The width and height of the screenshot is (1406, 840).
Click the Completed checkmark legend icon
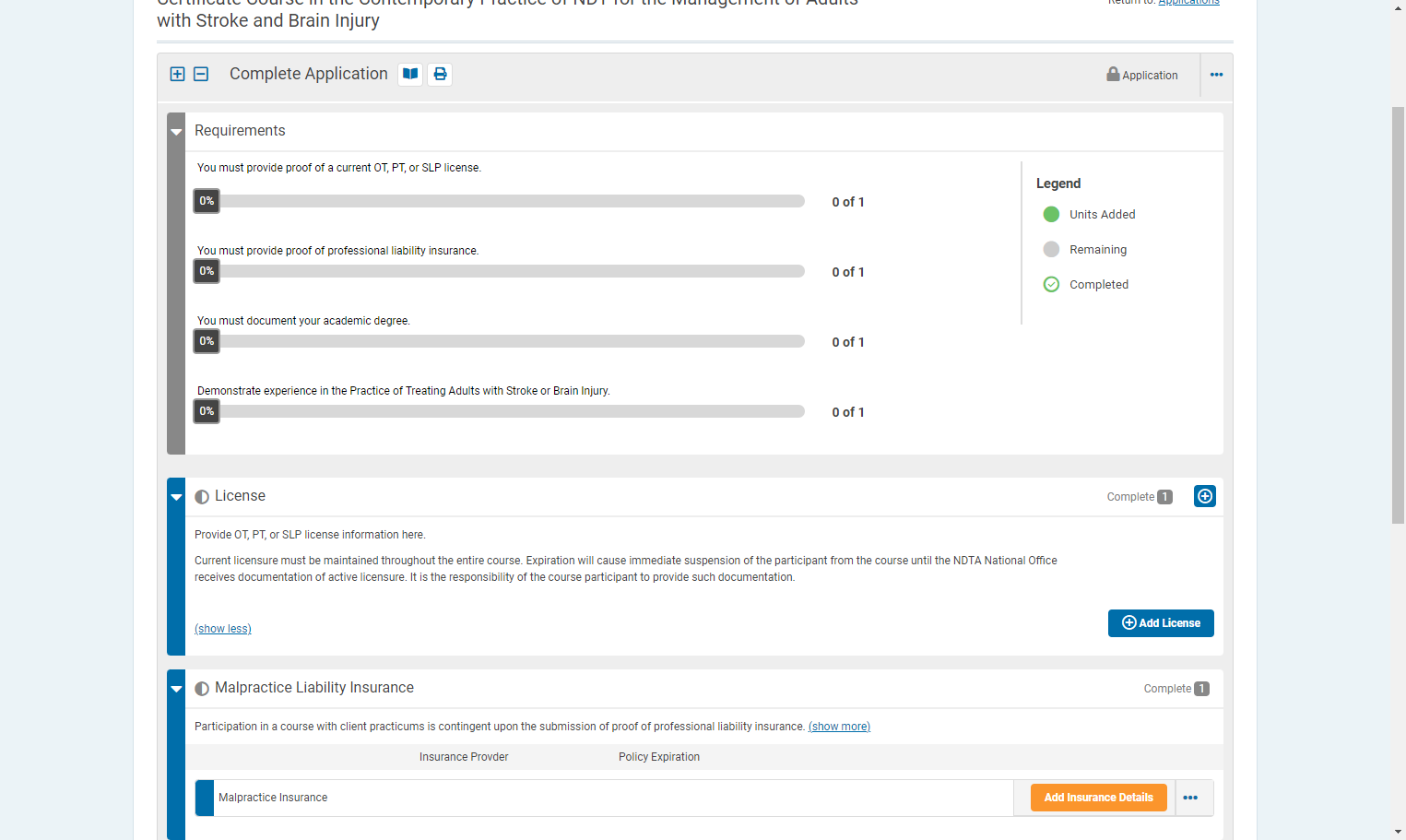click(x=1051, y=284)
